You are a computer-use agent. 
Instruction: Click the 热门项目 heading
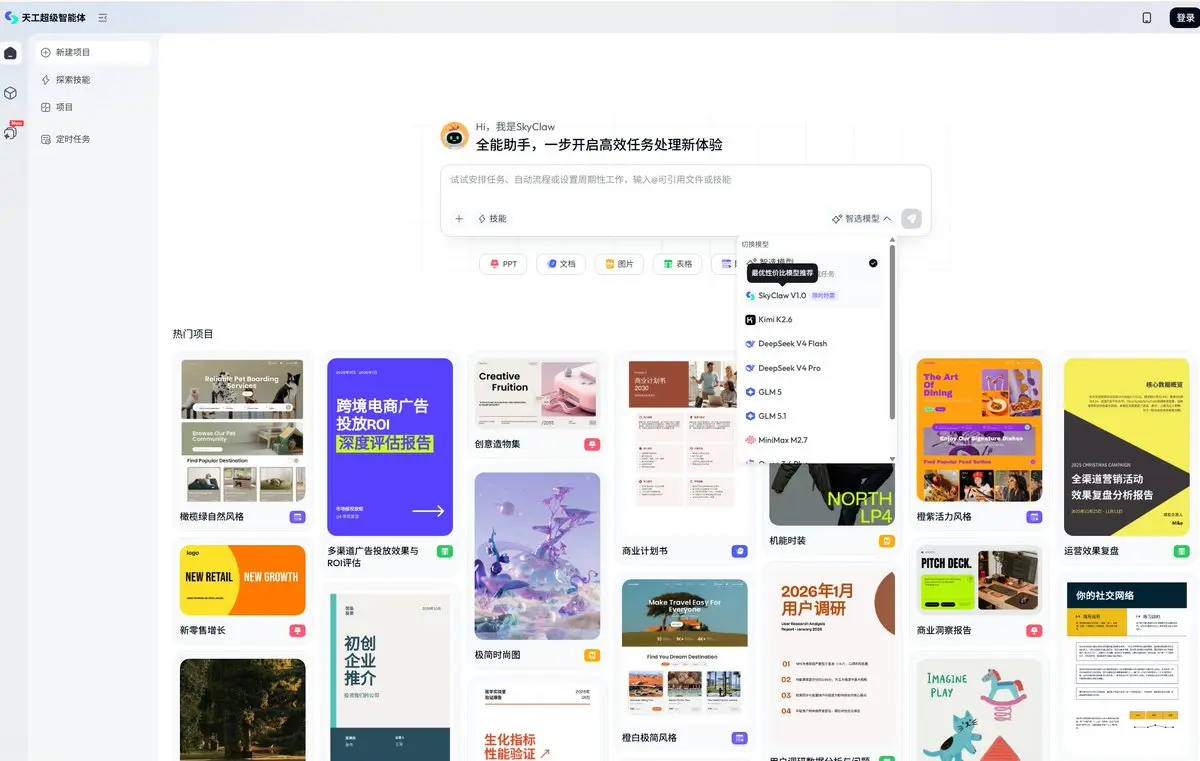coord(193,334)
